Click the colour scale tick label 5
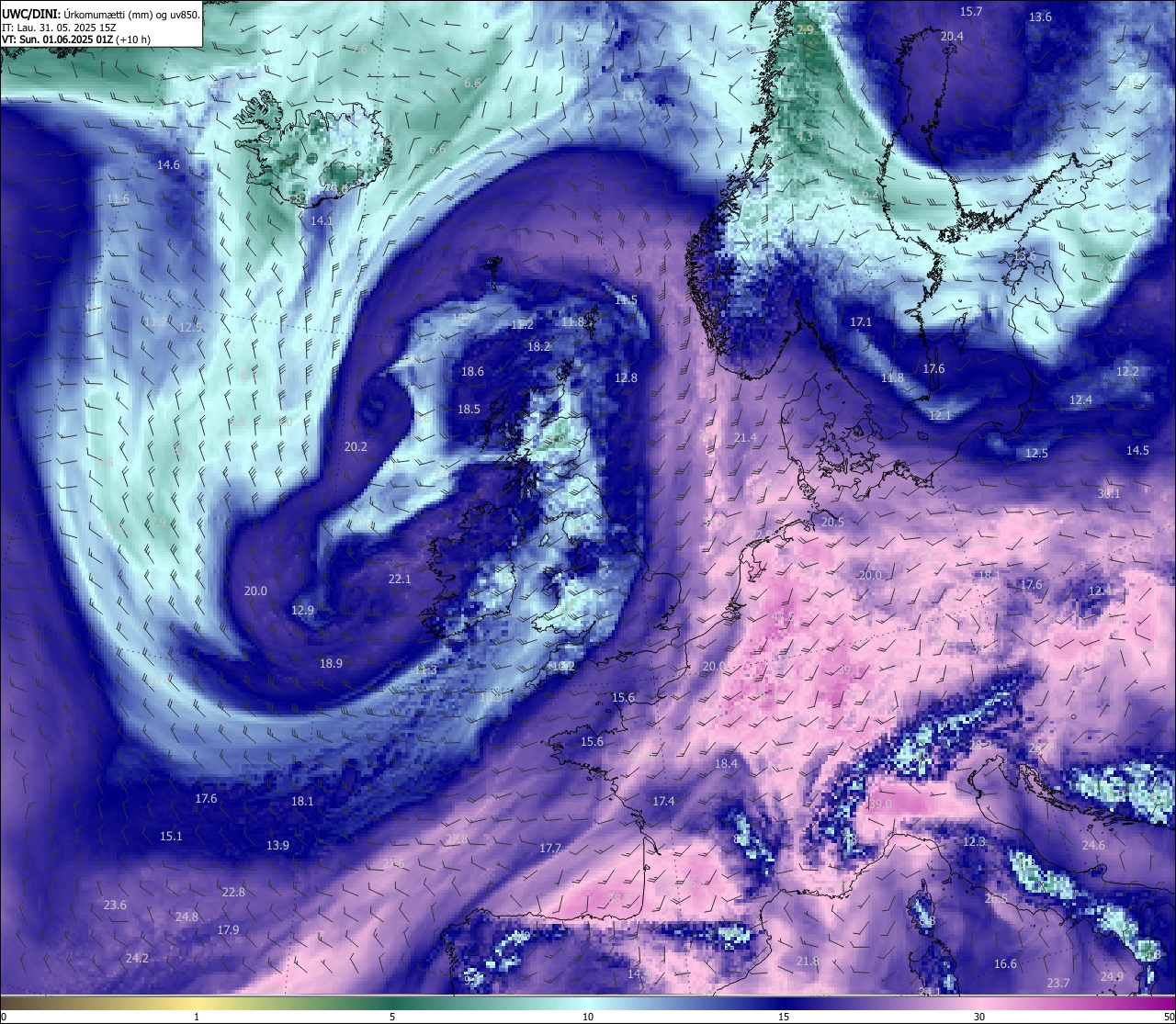 coord(392,1017)
